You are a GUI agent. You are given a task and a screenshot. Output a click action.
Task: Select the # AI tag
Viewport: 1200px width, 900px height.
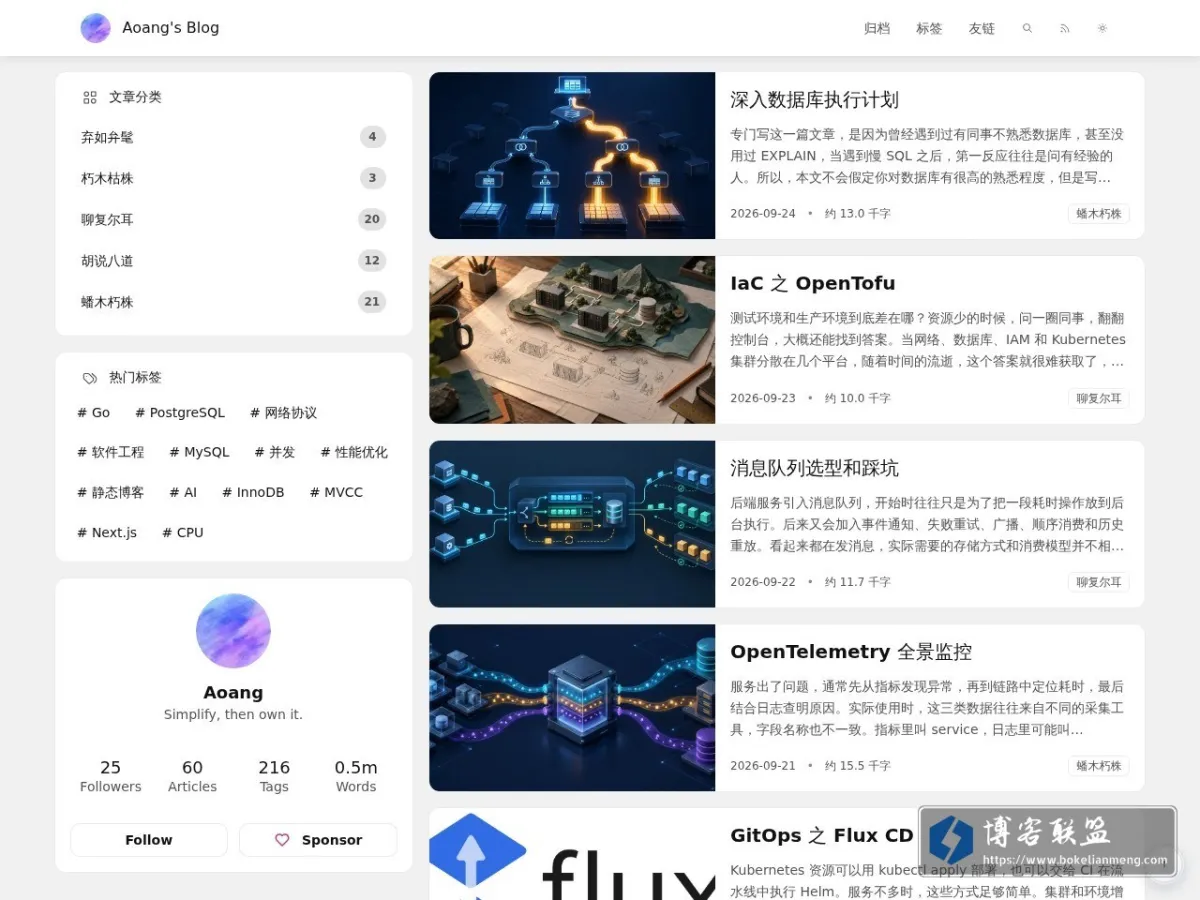pos(183,492)
